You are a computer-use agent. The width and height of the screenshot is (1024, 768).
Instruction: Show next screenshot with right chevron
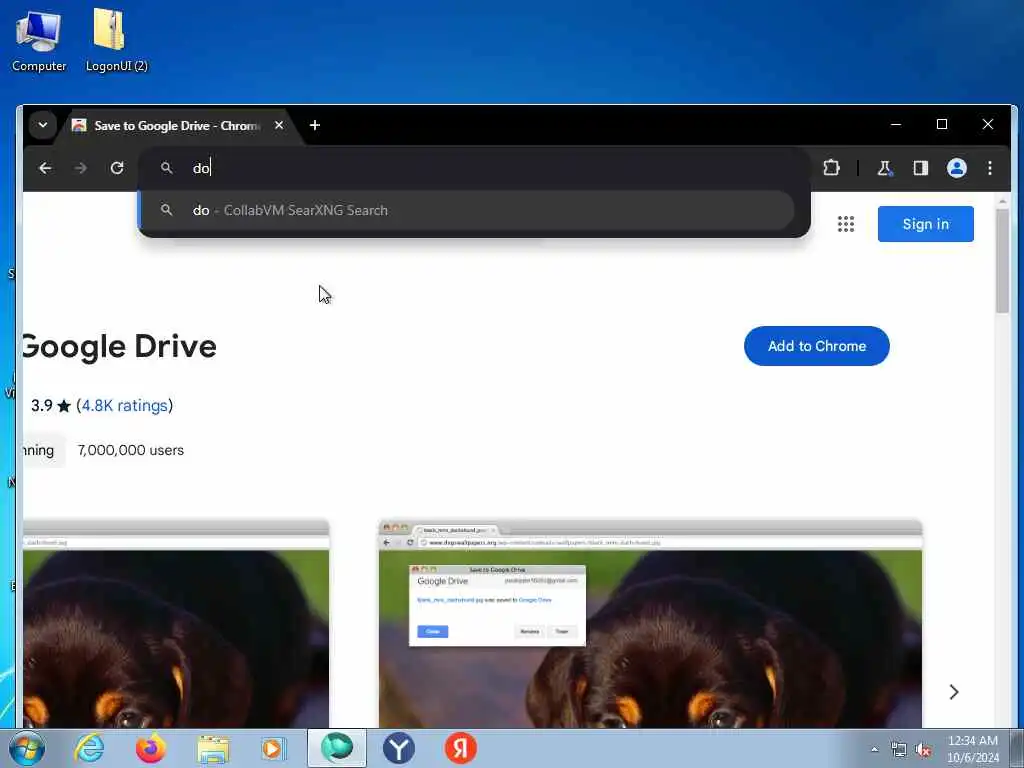tap(953, 692)
